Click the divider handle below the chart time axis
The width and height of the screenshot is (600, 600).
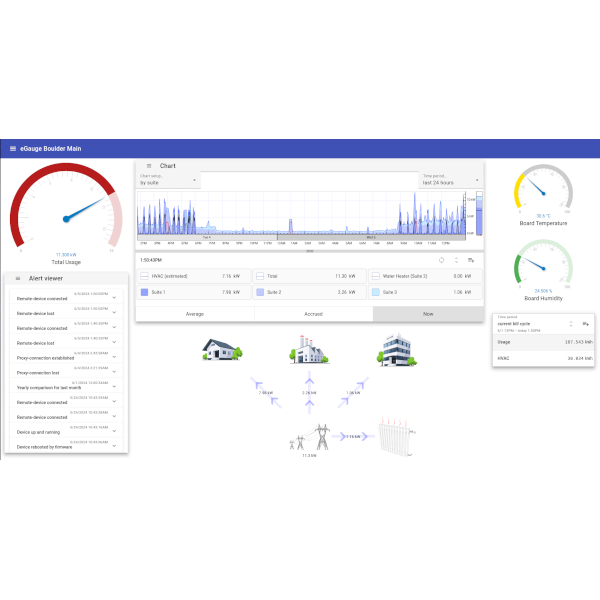pos(310,251)
